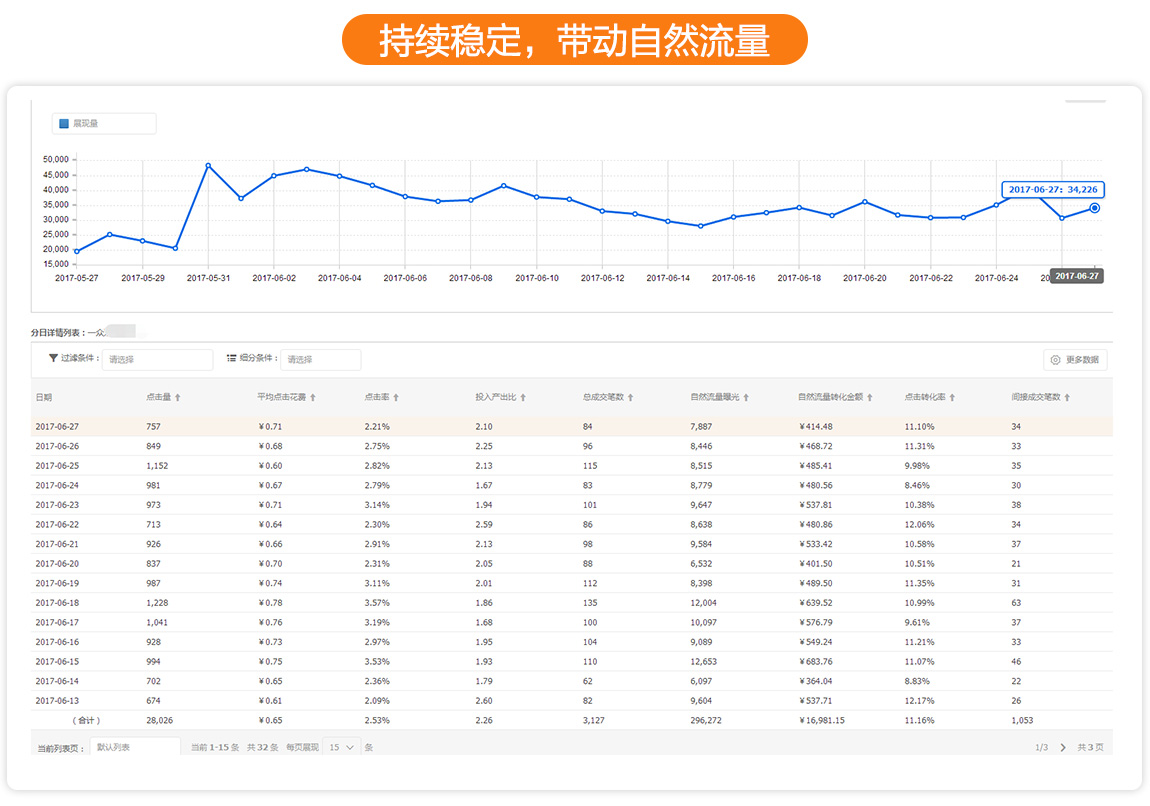Click the funnel icon beside 过滤条件
Image resolution: width=1150 pixels, height=806 pixels.
pos(53,358)
